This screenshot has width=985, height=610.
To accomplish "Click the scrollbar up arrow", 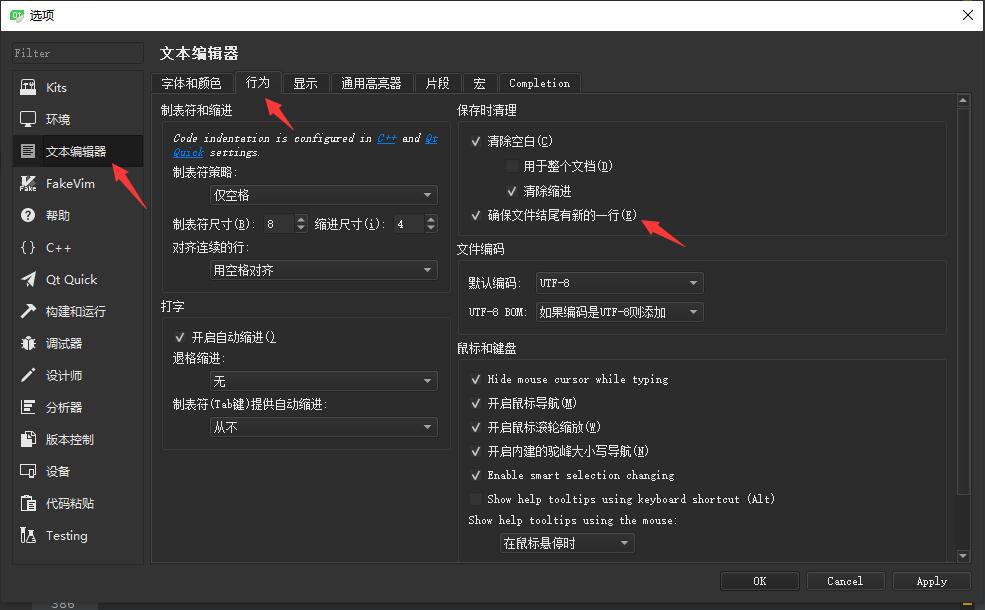I will click(963, 101).
